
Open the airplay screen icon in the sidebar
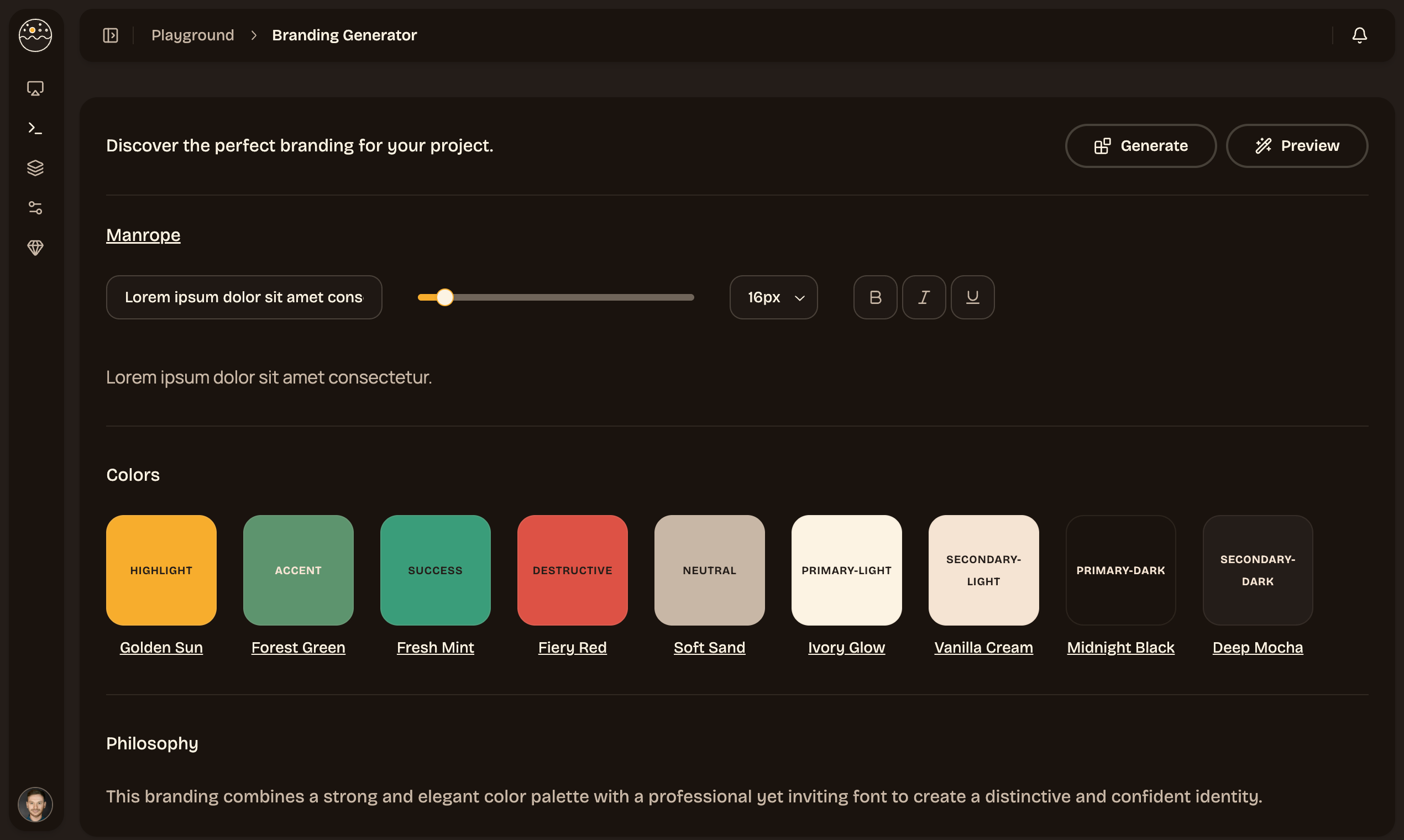[35, 88]
